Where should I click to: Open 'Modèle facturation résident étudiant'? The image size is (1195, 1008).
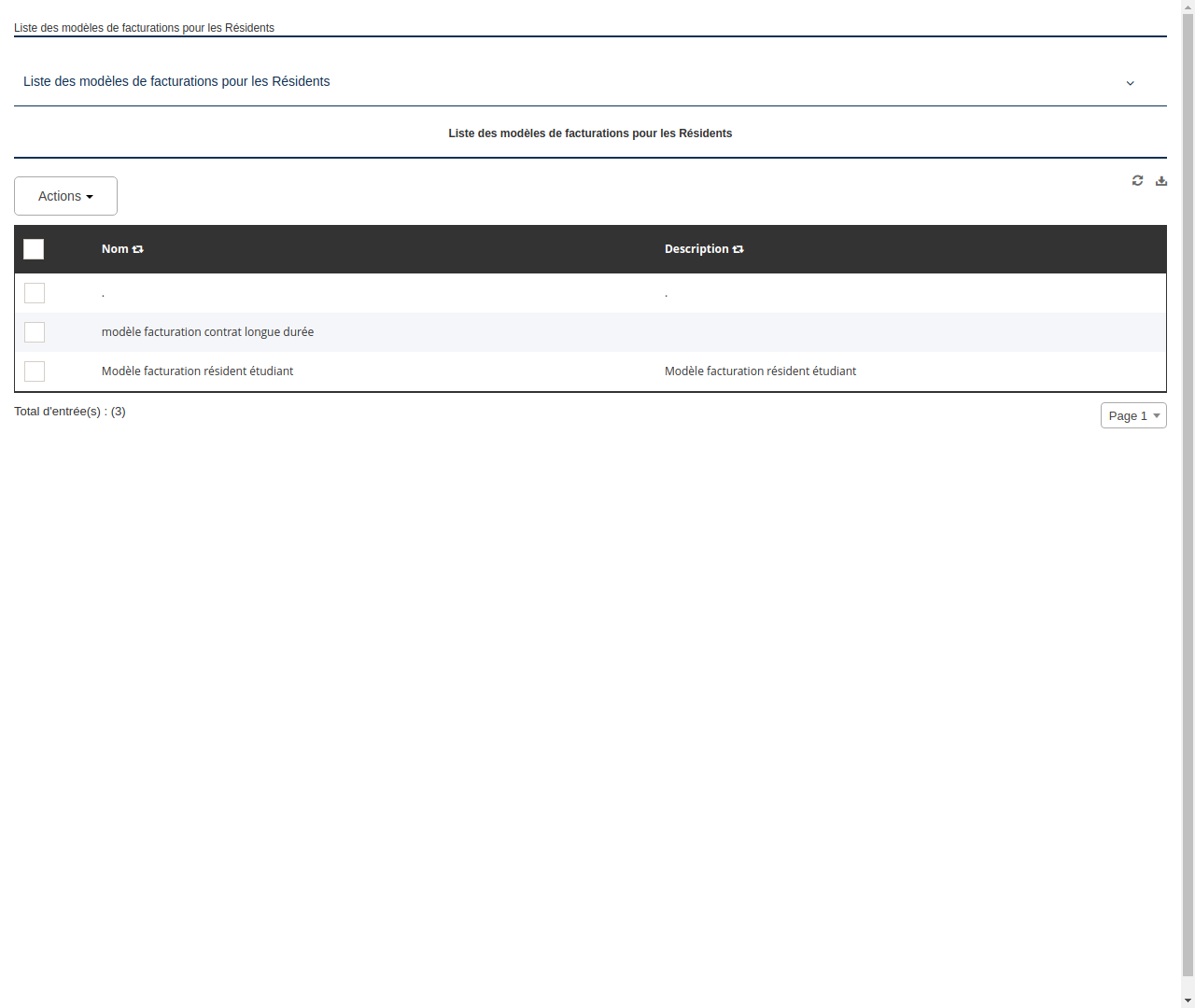pos(197,371)
